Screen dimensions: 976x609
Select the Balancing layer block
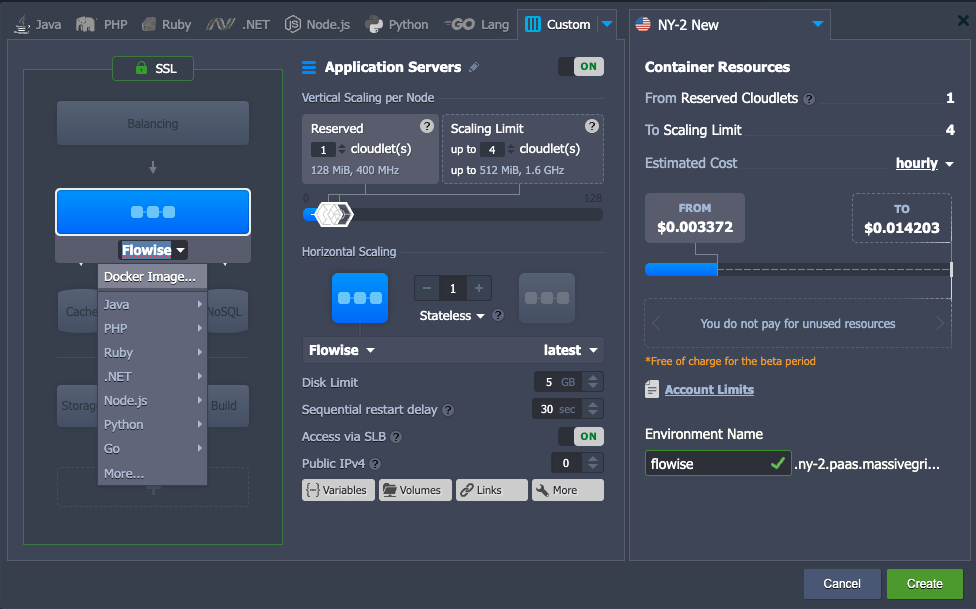point(153,123)
